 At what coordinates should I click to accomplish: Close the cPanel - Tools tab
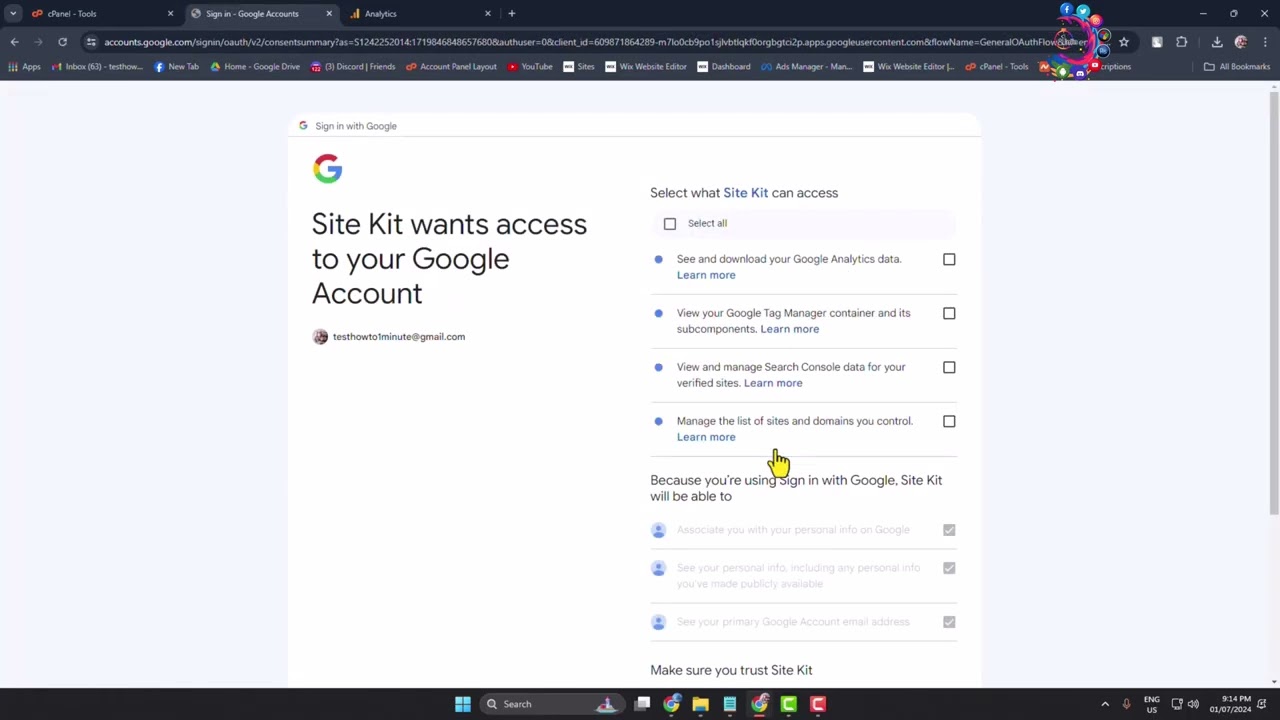pyautogui.click(x=170, y=13)
